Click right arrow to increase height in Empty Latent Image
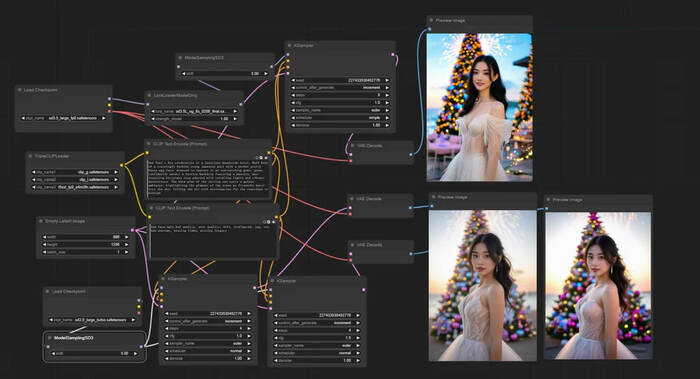The height and width of the screenshot is (379, 700). (x=127, y=245)
